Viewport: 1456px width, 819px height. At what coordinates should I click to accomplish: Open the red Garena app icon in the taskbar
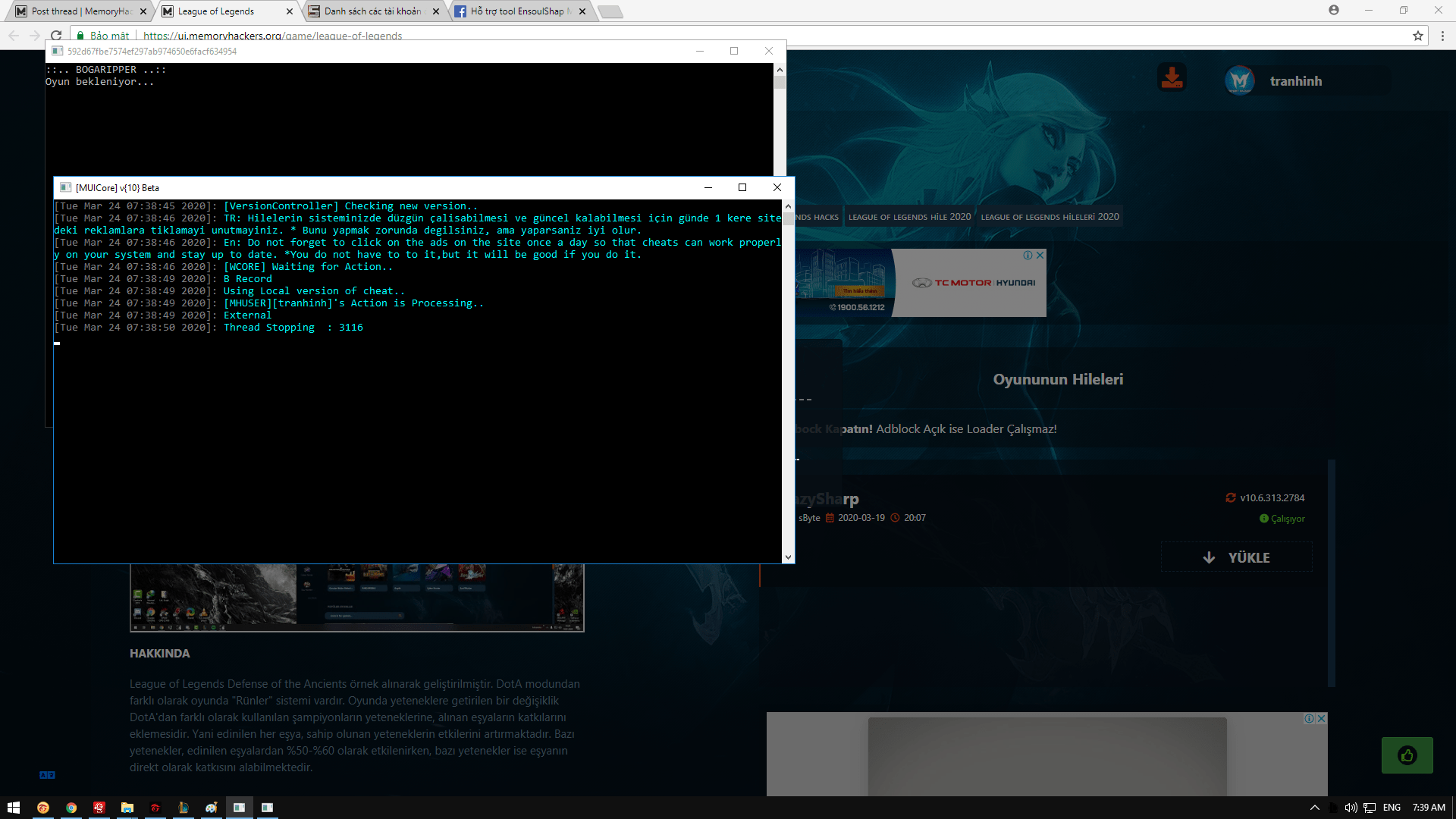click(99, 808)
